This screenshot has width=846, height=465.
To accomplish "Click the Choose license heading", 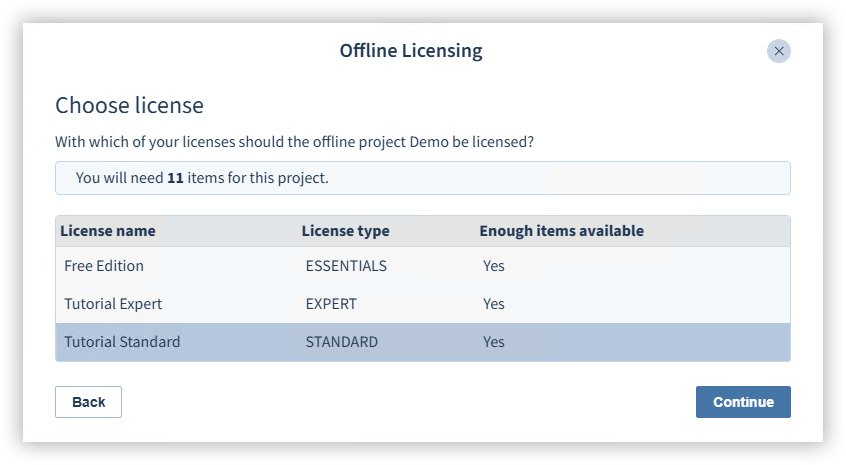I will (129, 105).
